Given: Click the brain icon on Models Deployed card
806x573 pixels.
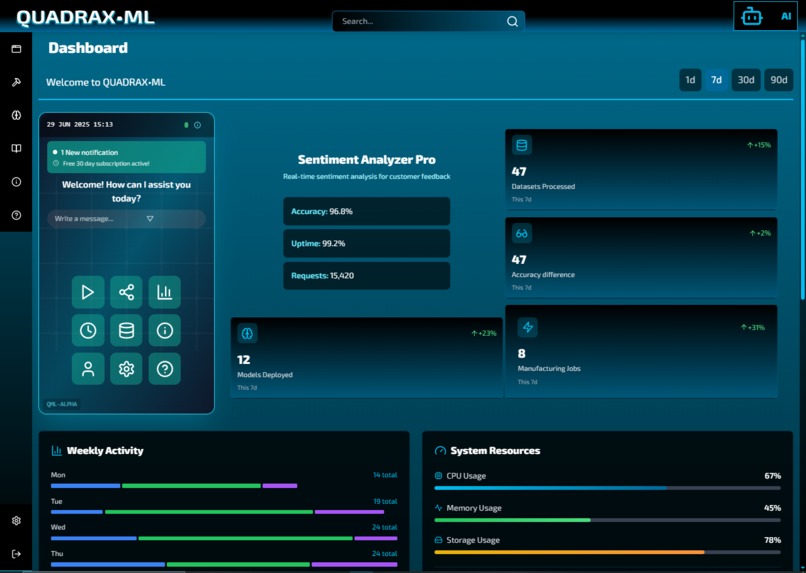Looking at the screenshot, I should click(x=247, y=334).
